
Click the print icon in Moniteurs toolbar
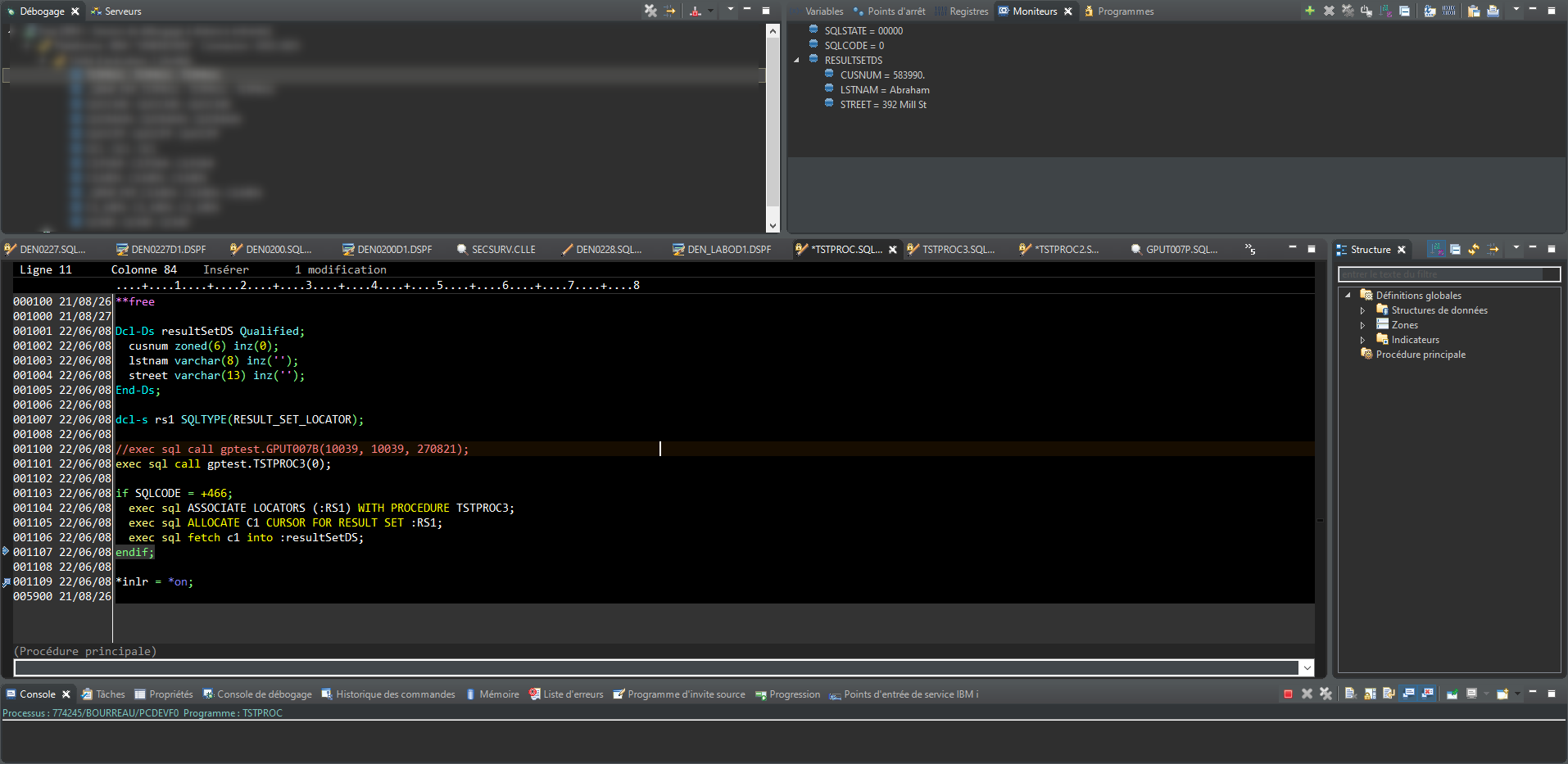tap(1493, 11)
